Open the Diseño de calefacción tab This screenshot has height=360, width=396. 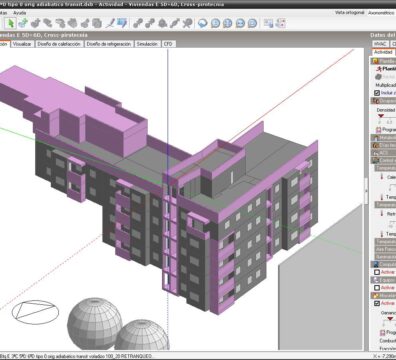pyautogui.click(x=59, y=44)
